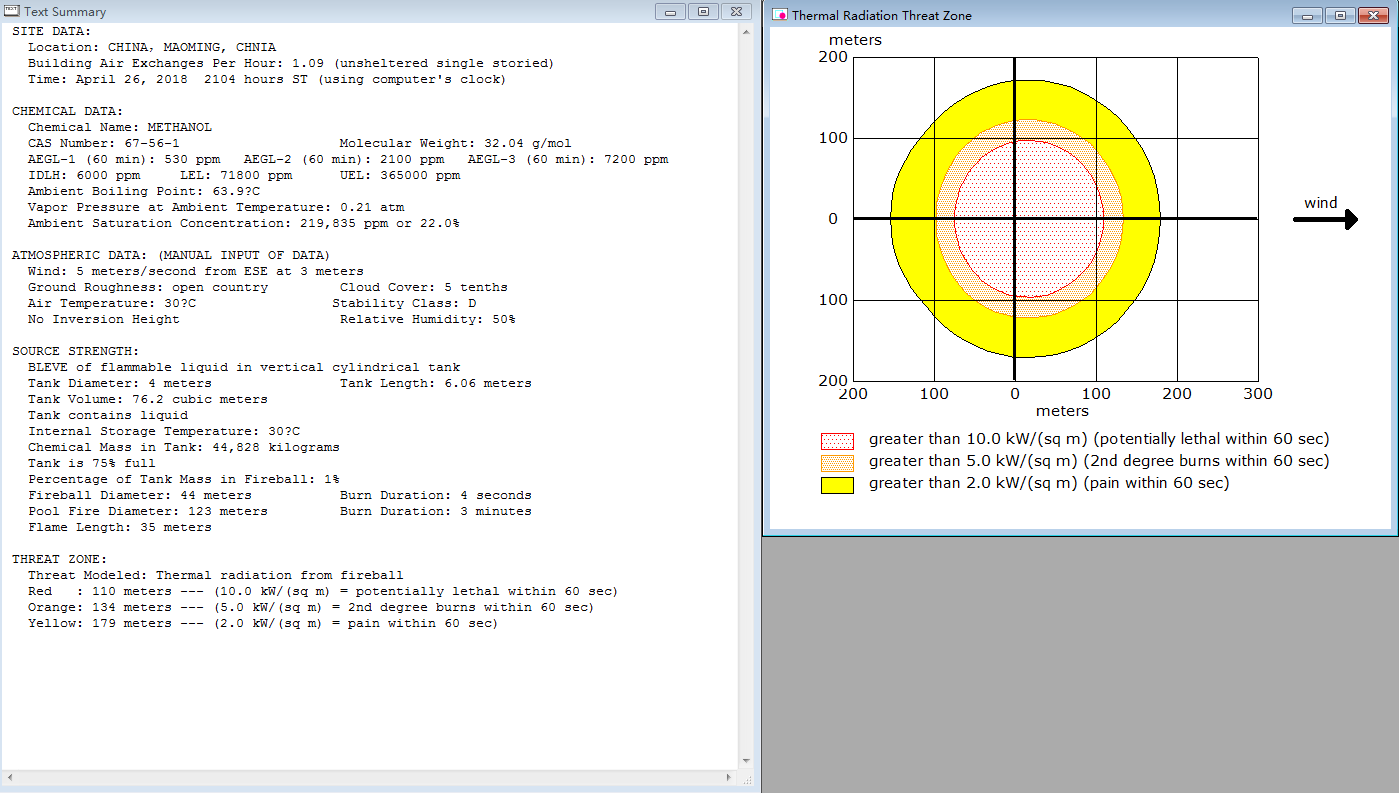Click the 'Red : 110 meters' threat zone line
This screenshot has height=793, width=1399.
(323, 591)
